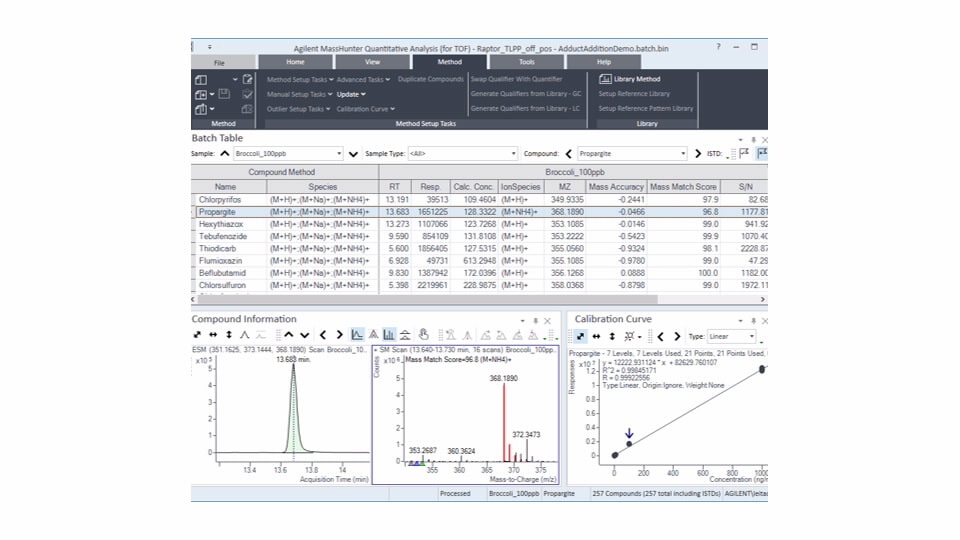
Task: Open Method Setup Tasks menu
Action: click(x=300, y=79)
